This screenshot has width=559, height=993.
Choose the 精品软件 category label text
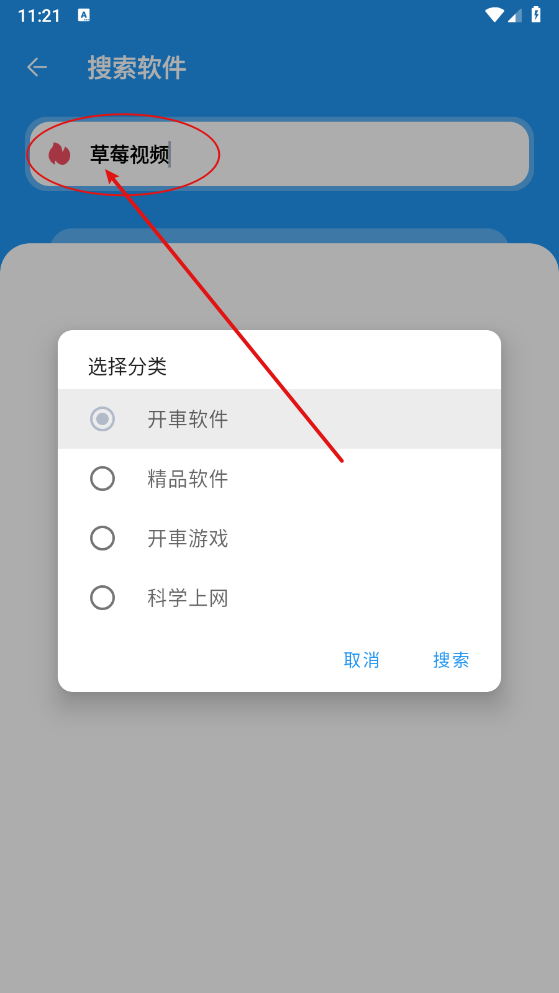pyautogui.click(x=188, y=479)
